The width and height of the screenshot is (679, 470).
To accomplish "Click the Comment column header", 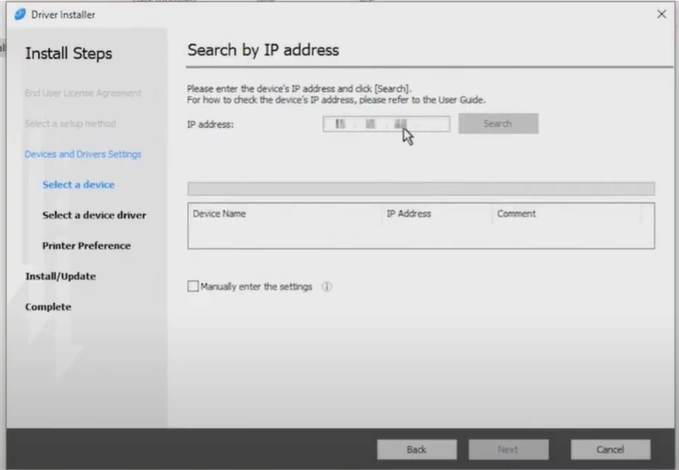I will tap(516, 214).
